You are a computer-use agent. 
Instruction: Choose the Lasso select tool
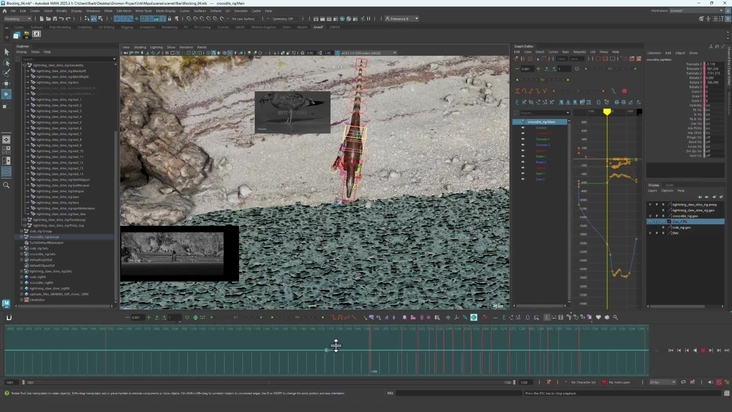(6, 63)
